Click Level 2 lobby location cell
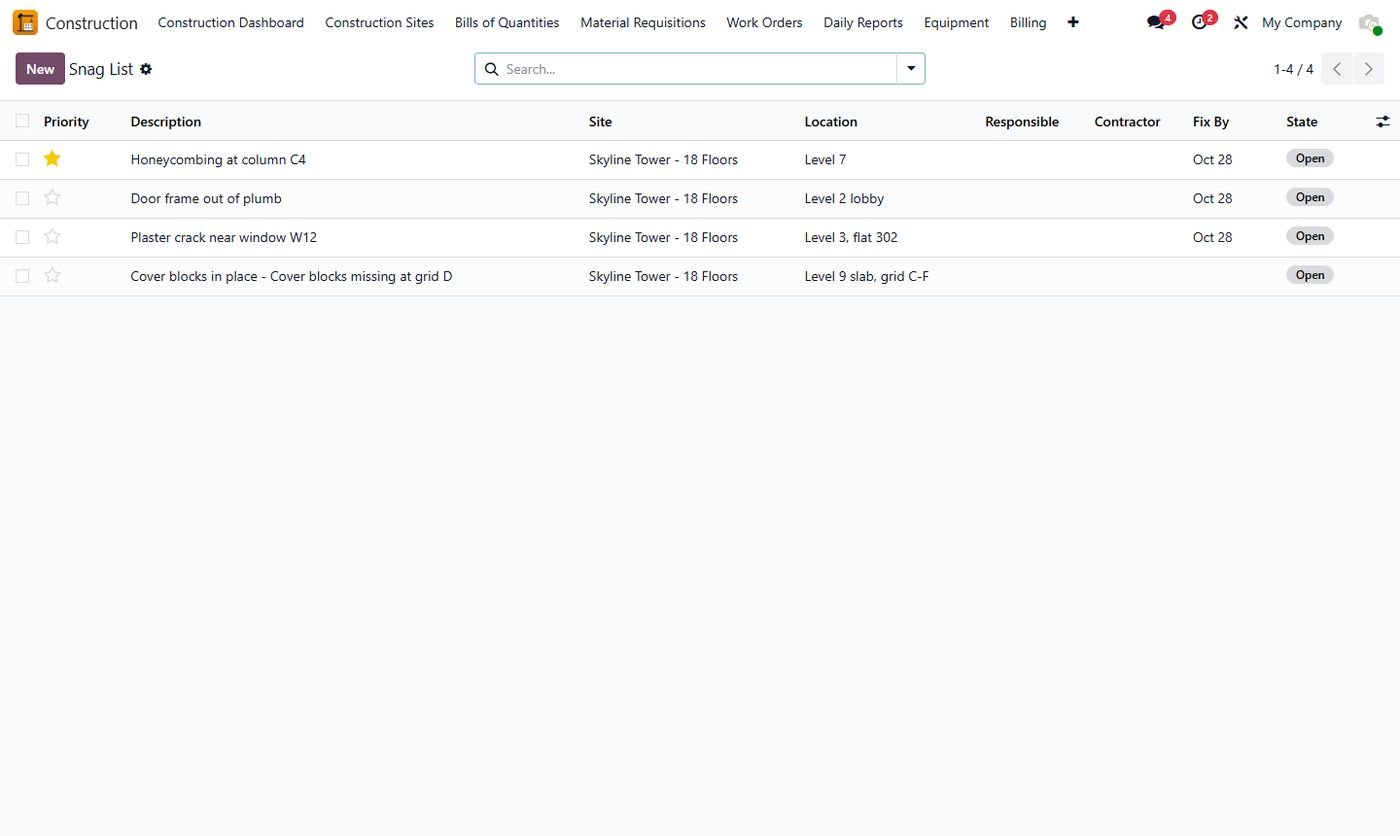1400x836 pixels. [x=844, y=198]
